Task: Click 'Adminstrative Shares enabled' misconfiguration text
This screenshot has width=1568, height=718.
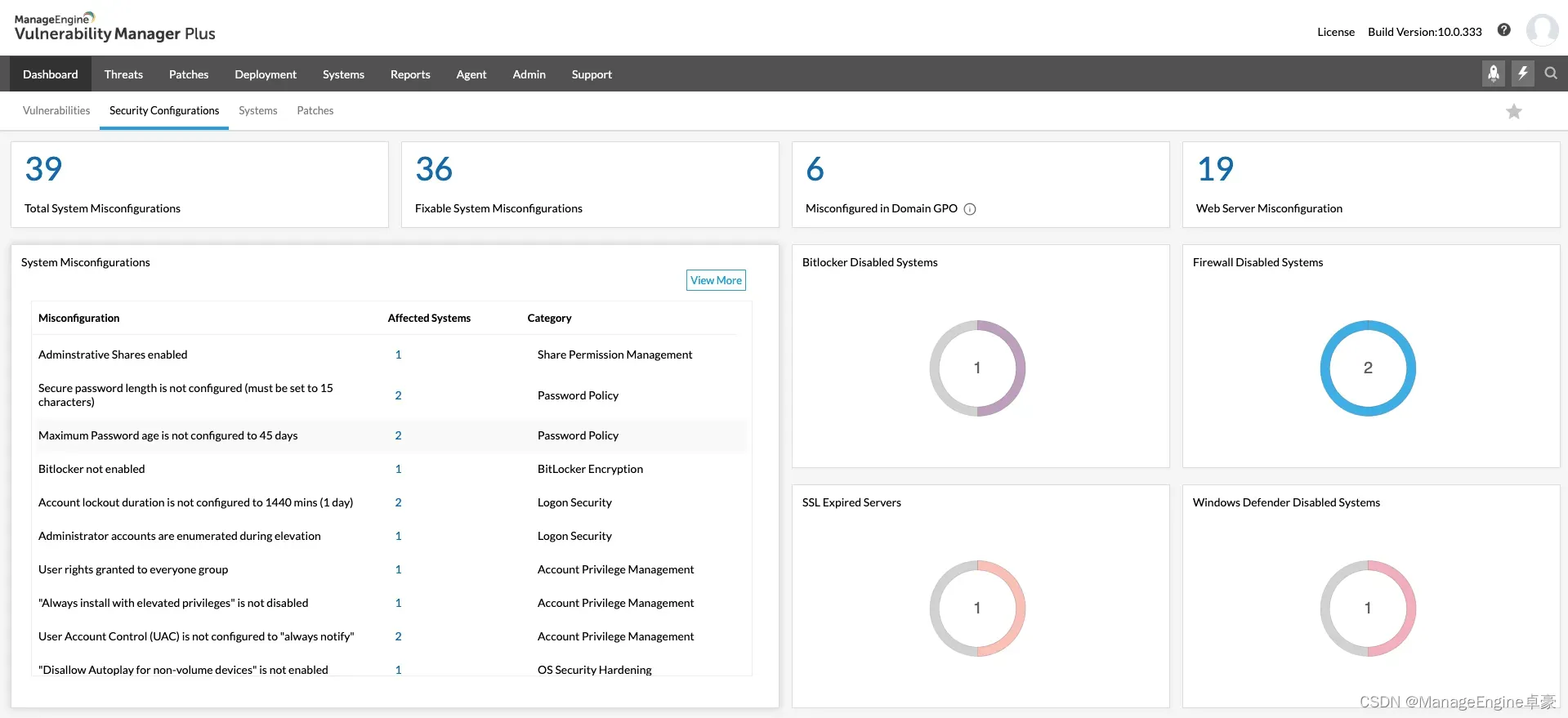Action: pyautogui.click(x=113, y=355)
